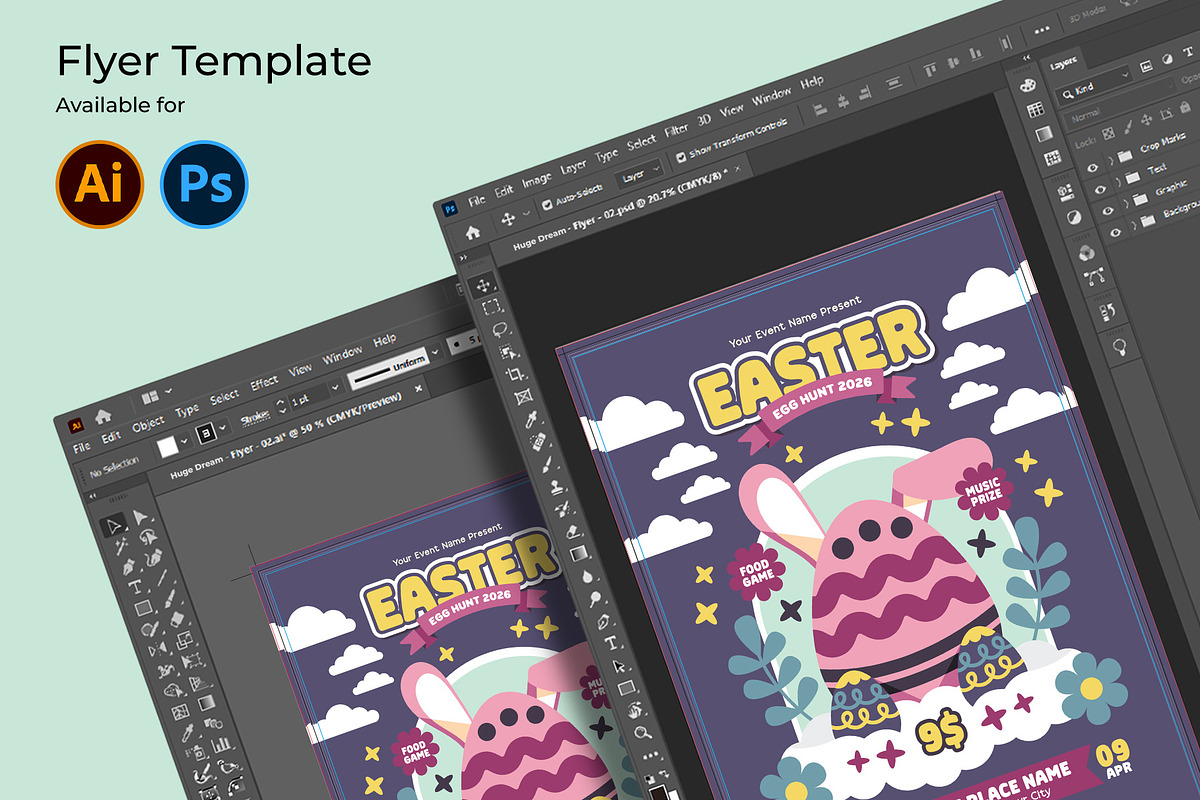Open the Learn lightbulb panel icon in Photoshop

[1121, 346]
